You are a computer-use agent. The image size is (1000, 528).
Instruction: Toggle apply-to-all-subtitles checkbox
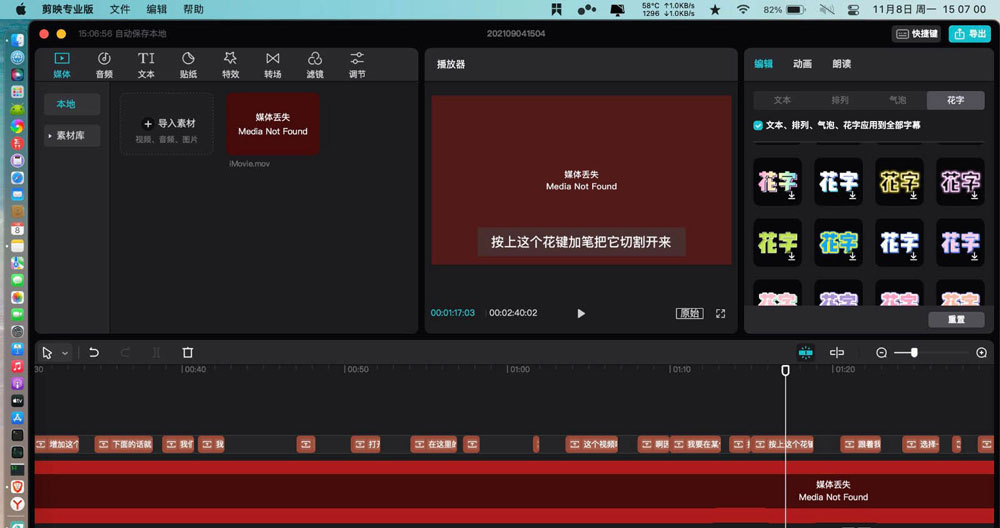pos(758,125)
